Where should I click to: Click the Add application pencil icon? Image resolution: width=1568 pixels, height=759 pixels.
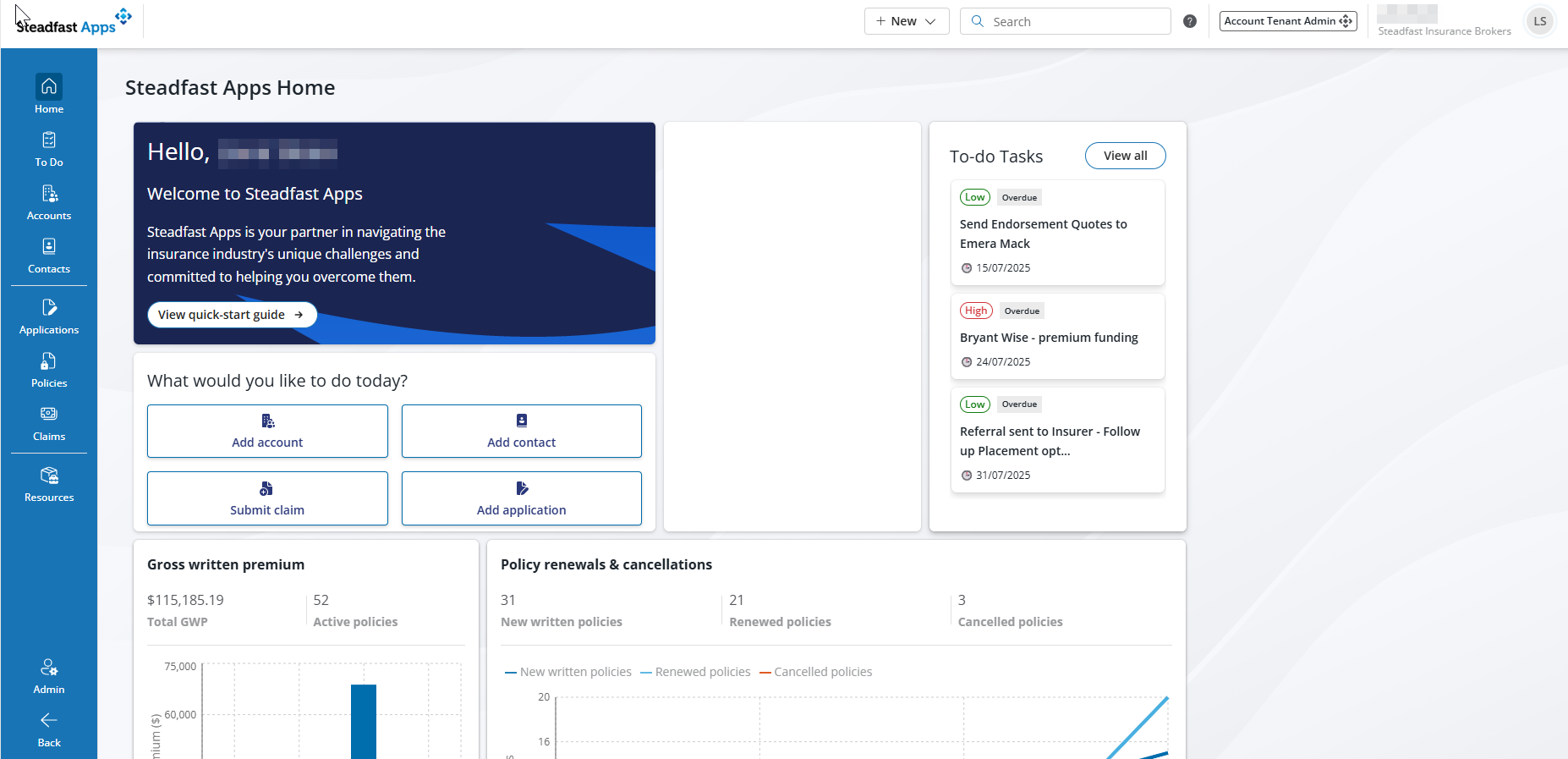click(522, 488)
